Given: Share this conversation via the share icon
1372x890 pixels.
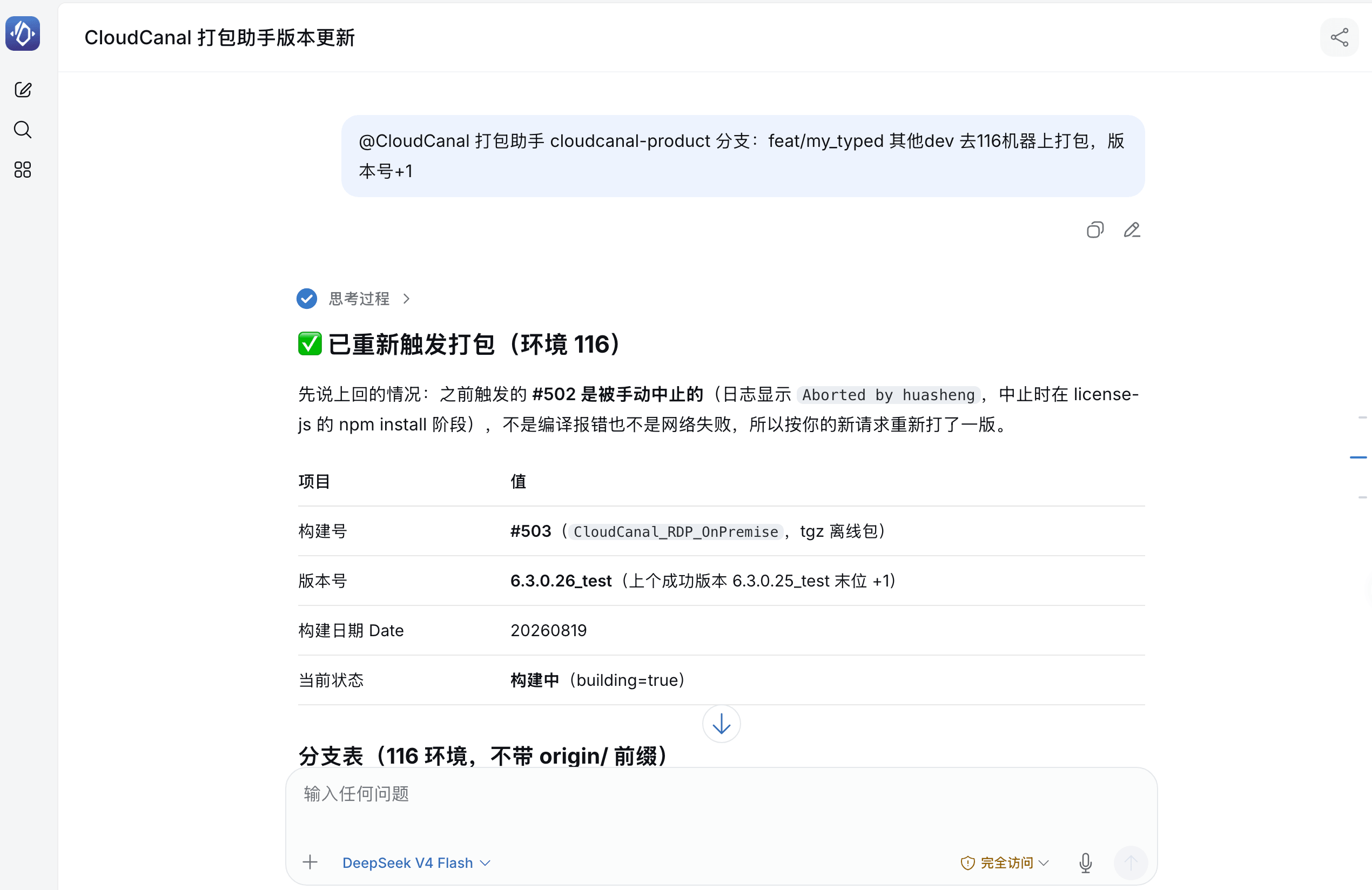Looking at the screenshot, I should pos(1339,37).
